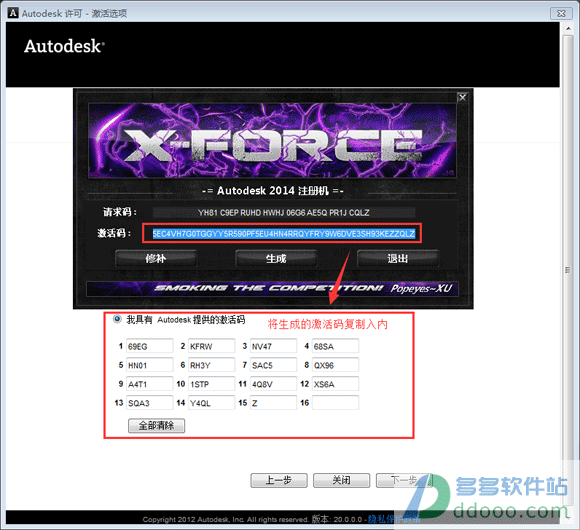The height and width of the screenshot is (530, 580).
Task: Click the 生成 (Generate) button
Action: (276, 258)
